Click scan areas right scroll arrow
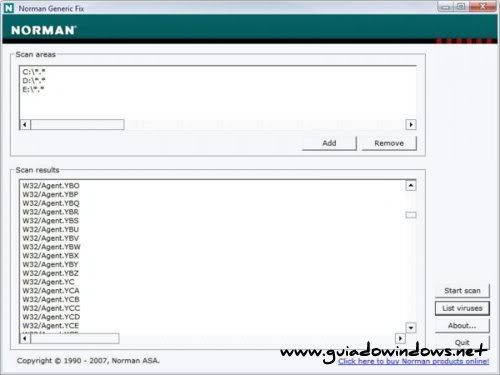The height and width of the screenshot is (375, 500). pyautogui.click(x=411, y=125)
